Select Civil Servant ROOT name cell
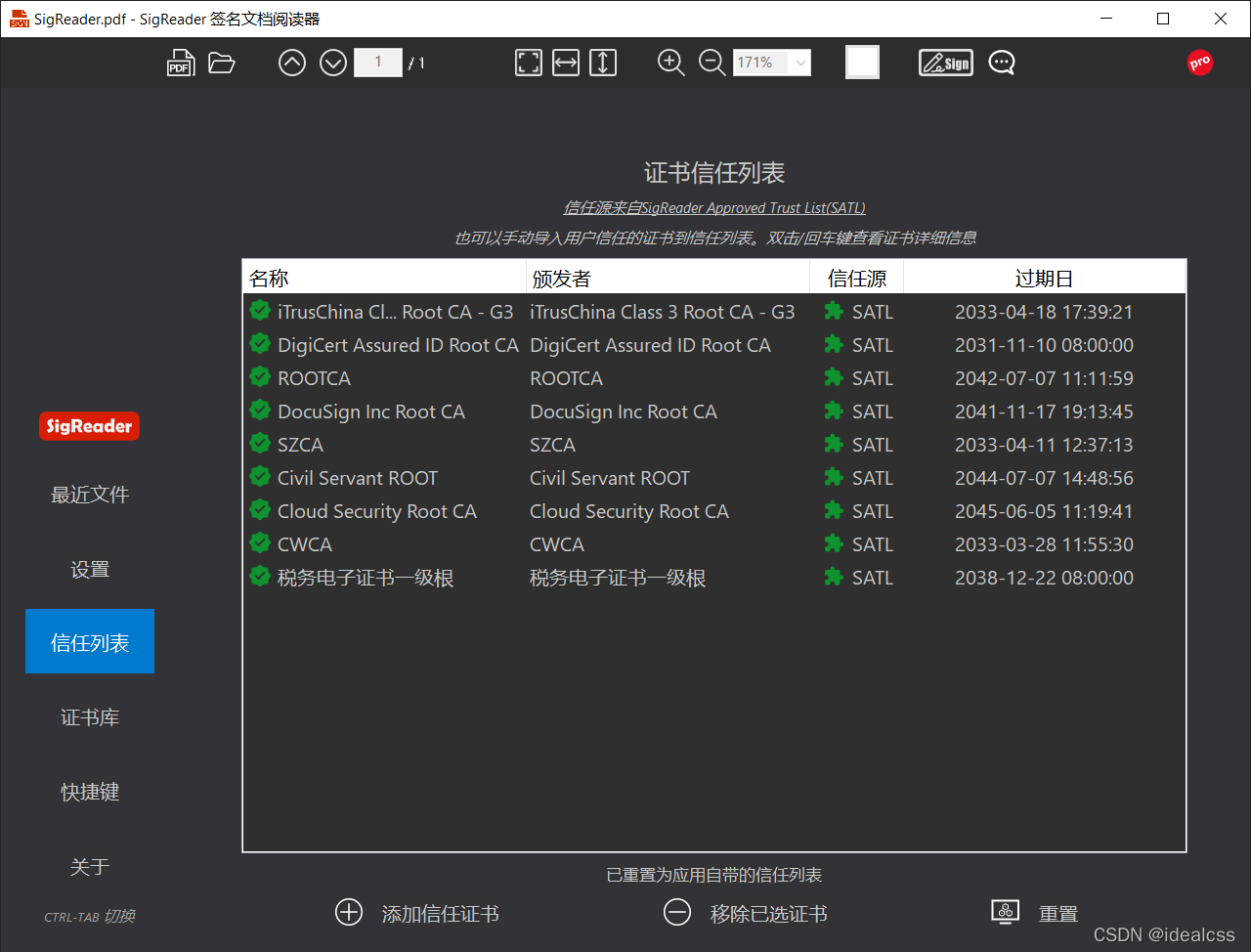The height and width of the screenshot is (952, 1251). 358,478
